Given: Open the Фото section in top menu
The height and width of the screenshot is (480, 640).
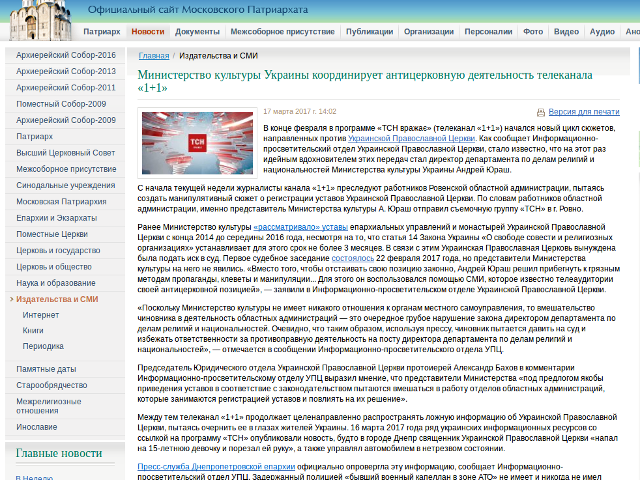Looking at the screenshot, I should coord(533,31).
